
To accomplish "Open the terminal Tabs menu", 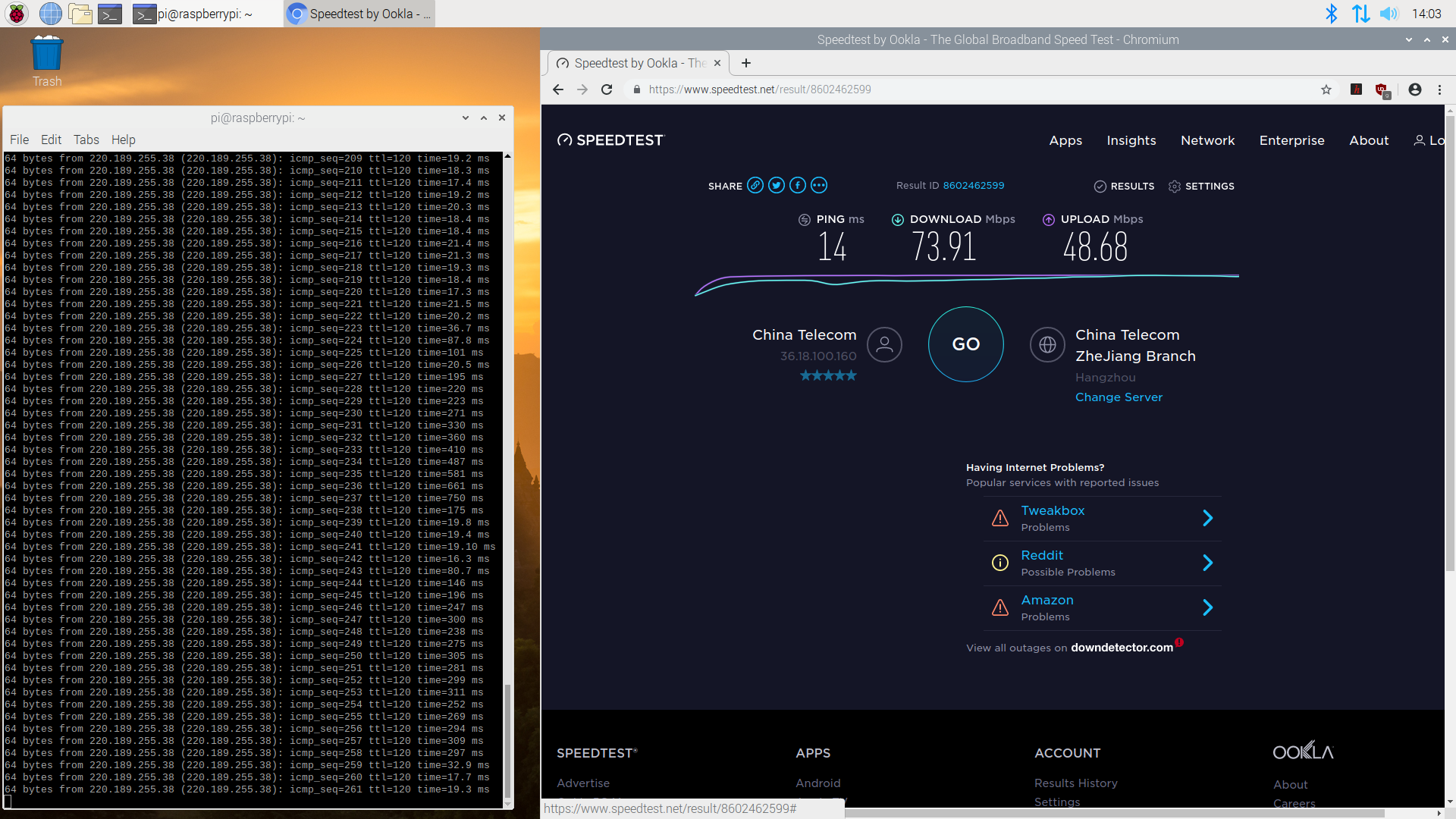I will 86,140.
